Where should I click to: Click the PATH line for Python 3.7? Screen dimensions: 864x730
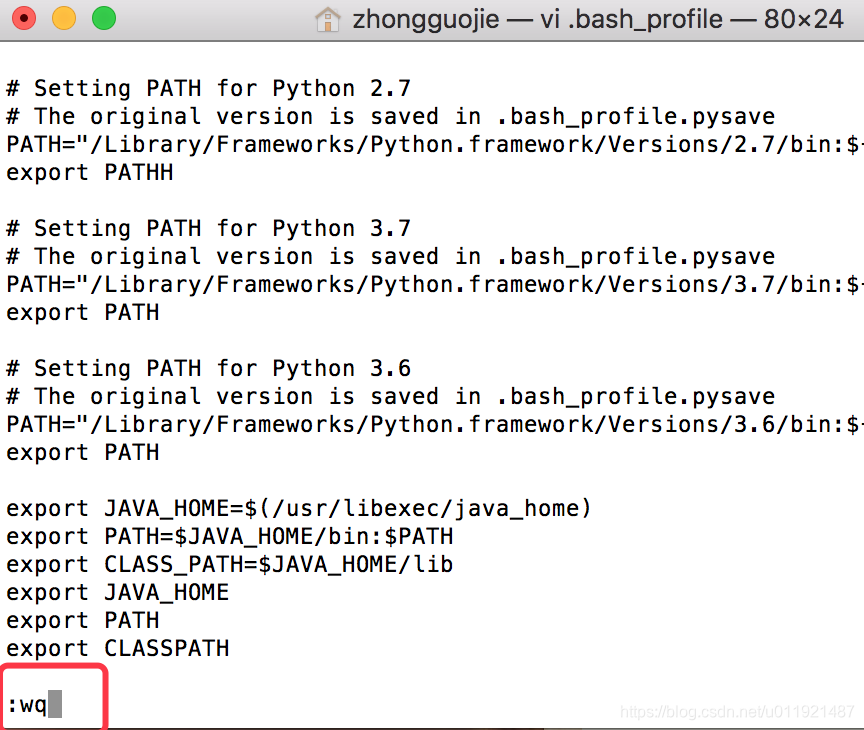point(430,284)
